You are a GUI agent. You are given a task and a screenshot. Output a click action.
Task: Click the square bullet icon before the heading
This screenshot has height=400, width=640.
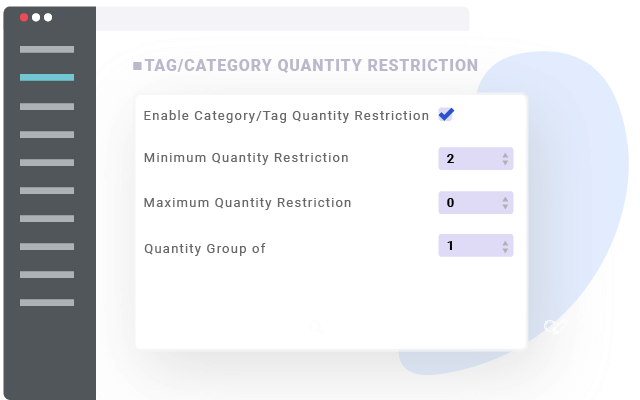[137, 66]
